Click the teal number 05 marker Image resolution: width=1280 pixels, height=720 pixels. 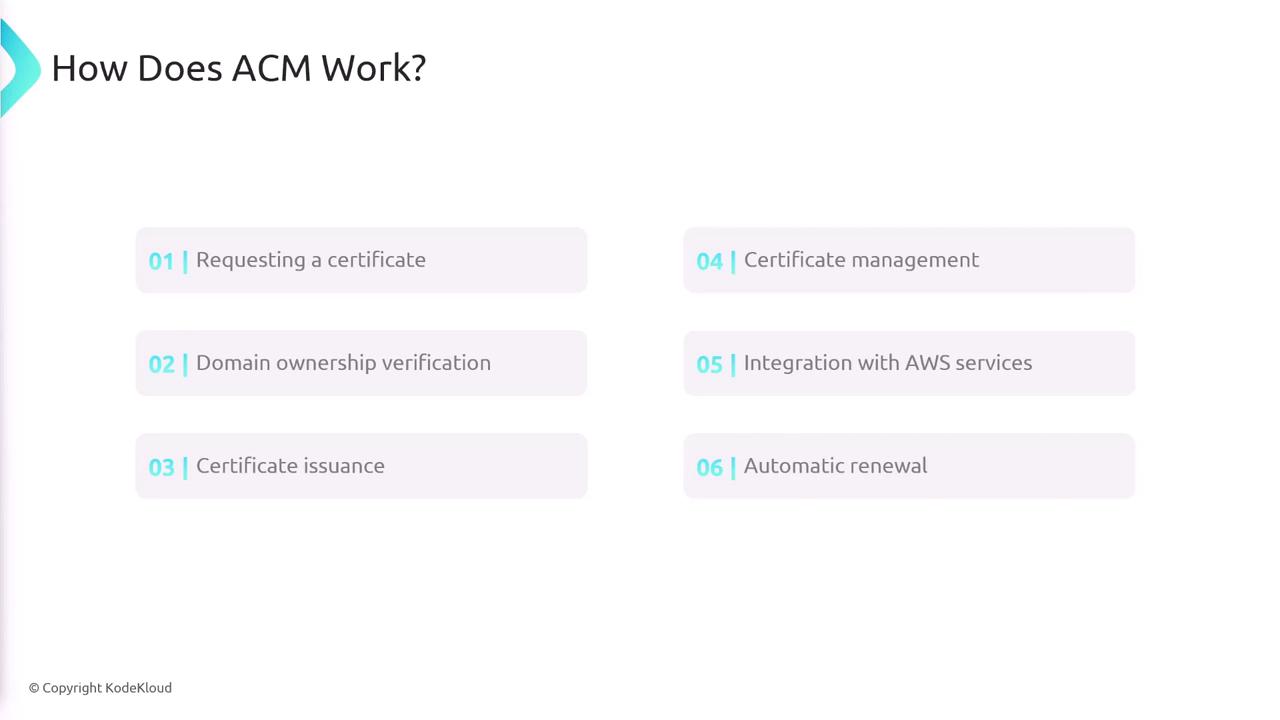pyautogui.click(x=709, y=365)
